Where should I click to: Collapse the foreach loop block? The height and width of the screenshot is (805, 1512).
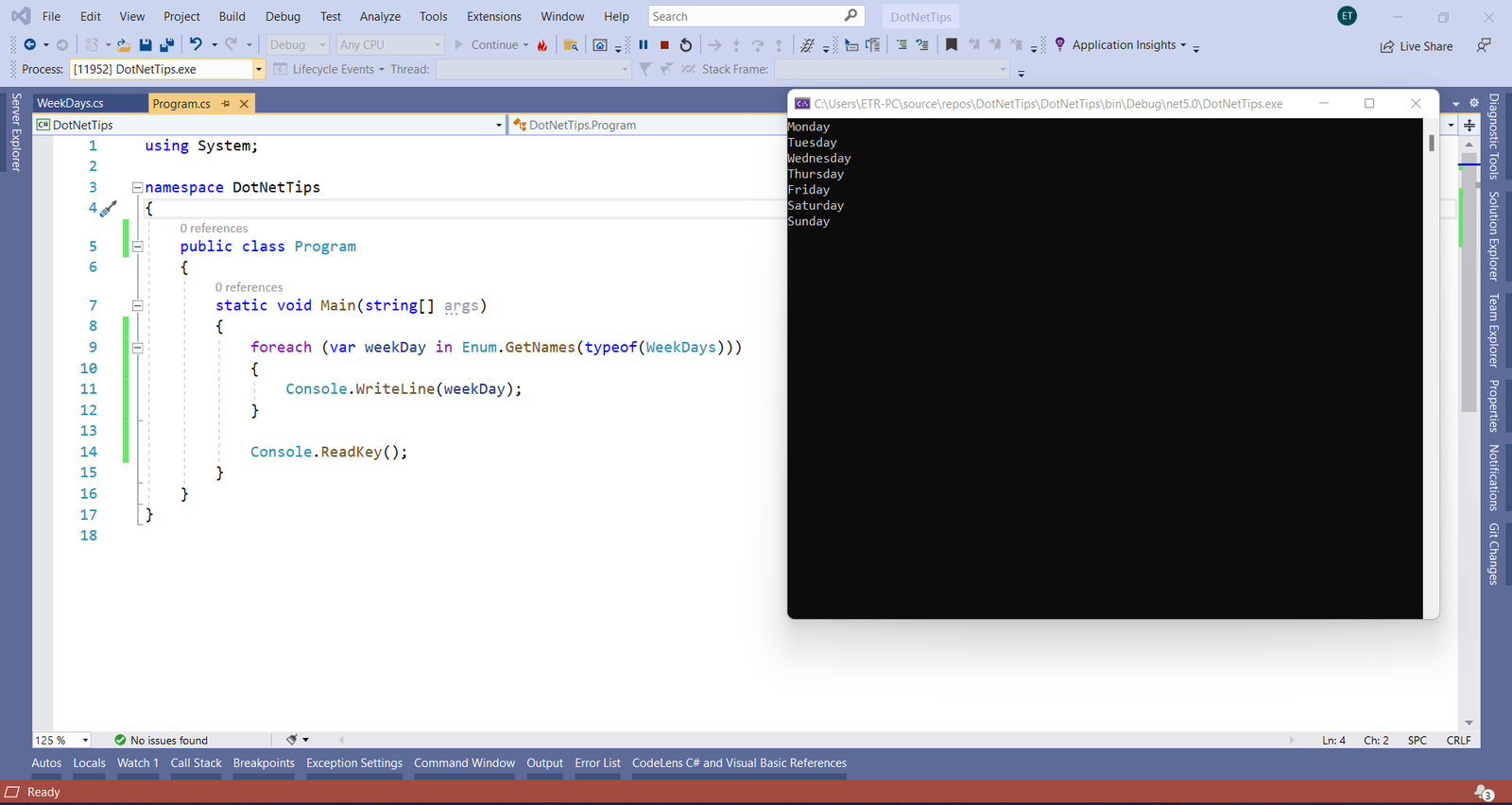[138, 347]
